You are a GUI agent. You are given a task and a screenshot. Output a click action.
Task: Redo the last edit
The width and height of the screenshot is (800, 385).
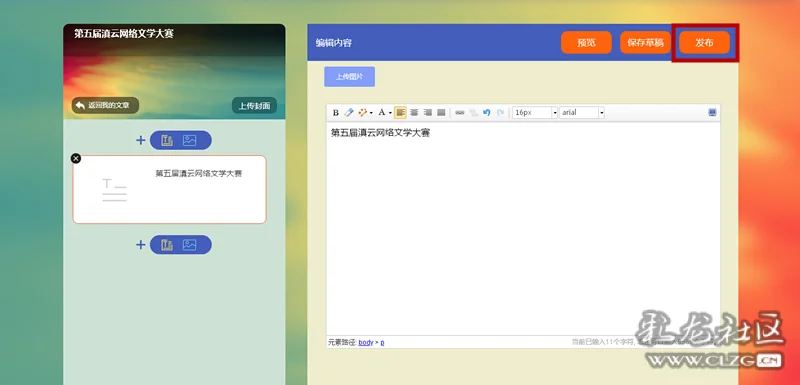point(501,113)
